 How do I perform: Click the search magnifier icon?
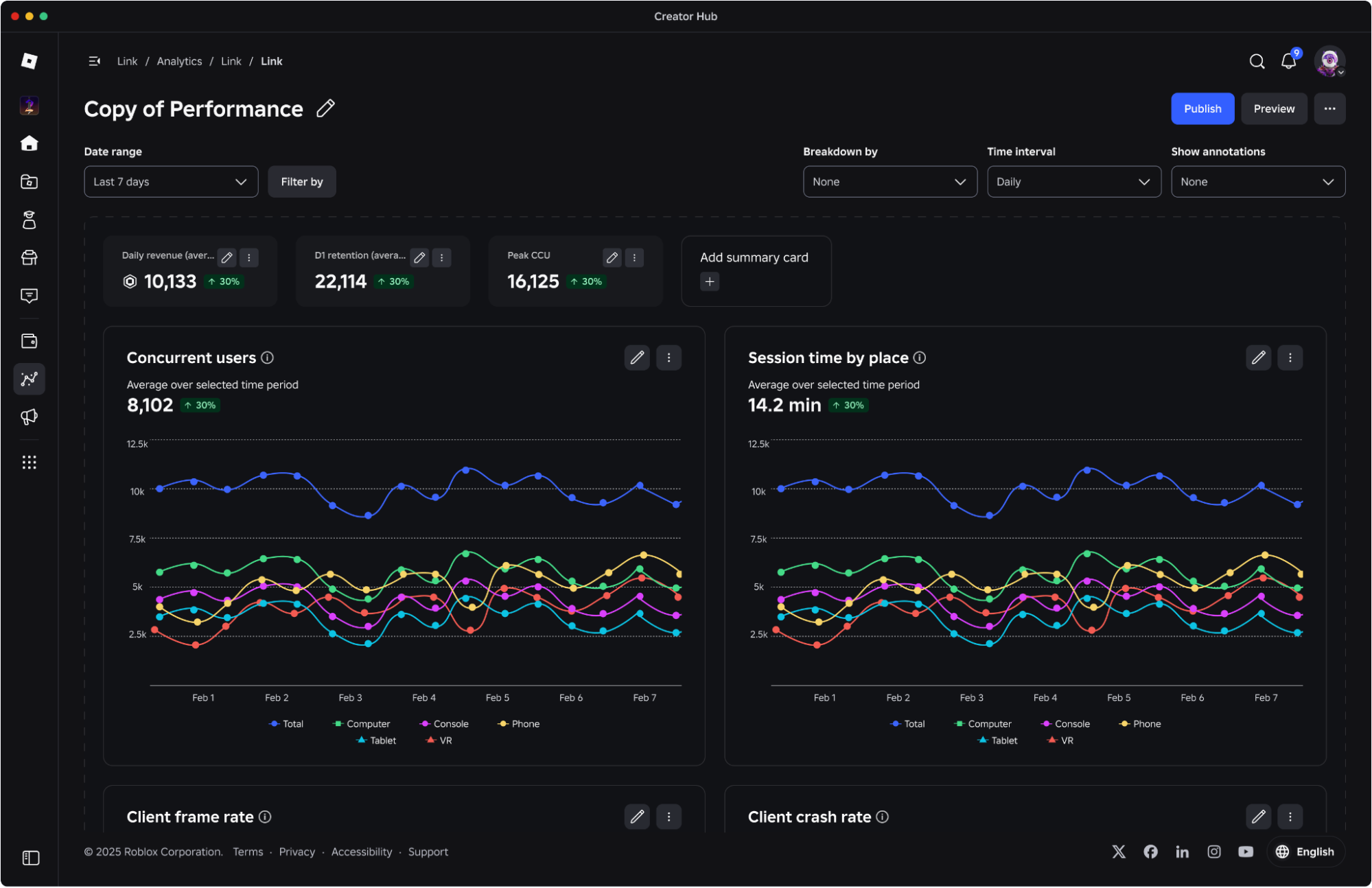(x=1257, y=61)
